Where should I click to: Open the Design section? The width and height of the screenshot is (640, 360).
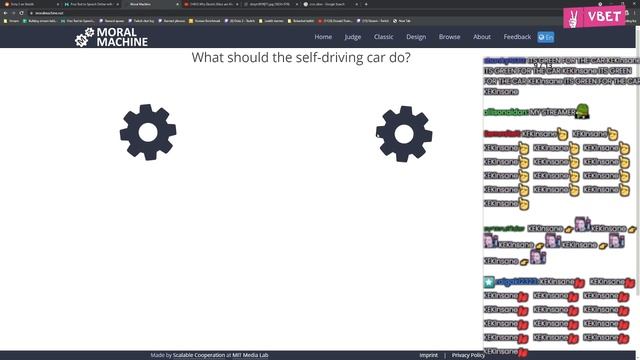tap(416, 37)
